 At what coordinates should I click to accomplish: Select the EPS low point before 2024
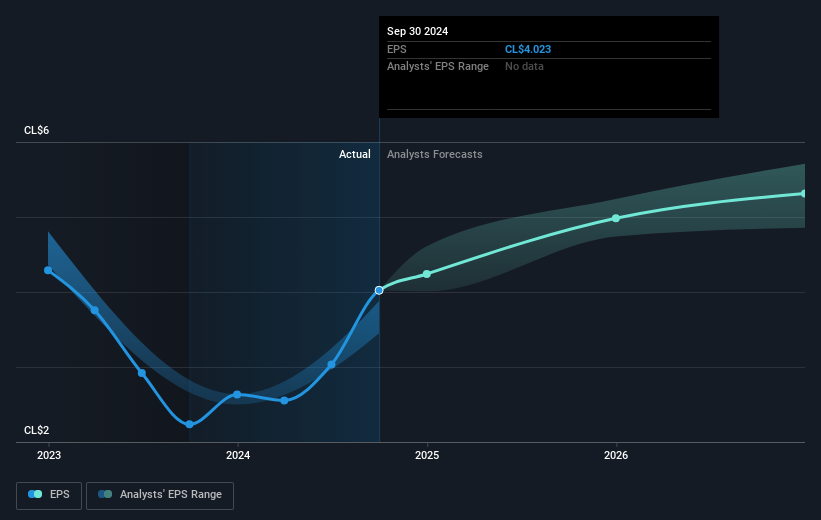(190, 424)
